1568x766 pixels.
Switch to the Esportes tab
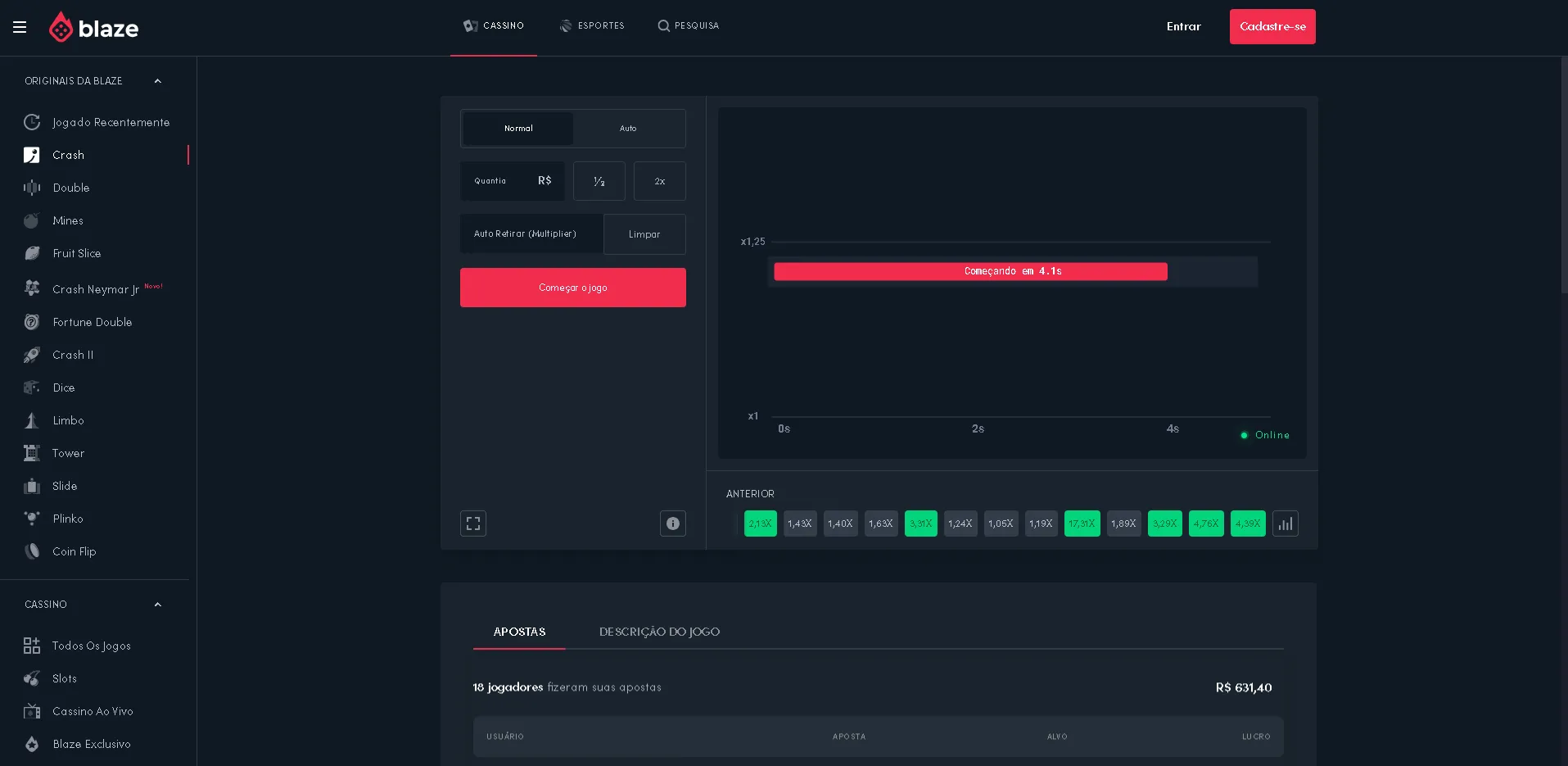[x=592, y=26]
